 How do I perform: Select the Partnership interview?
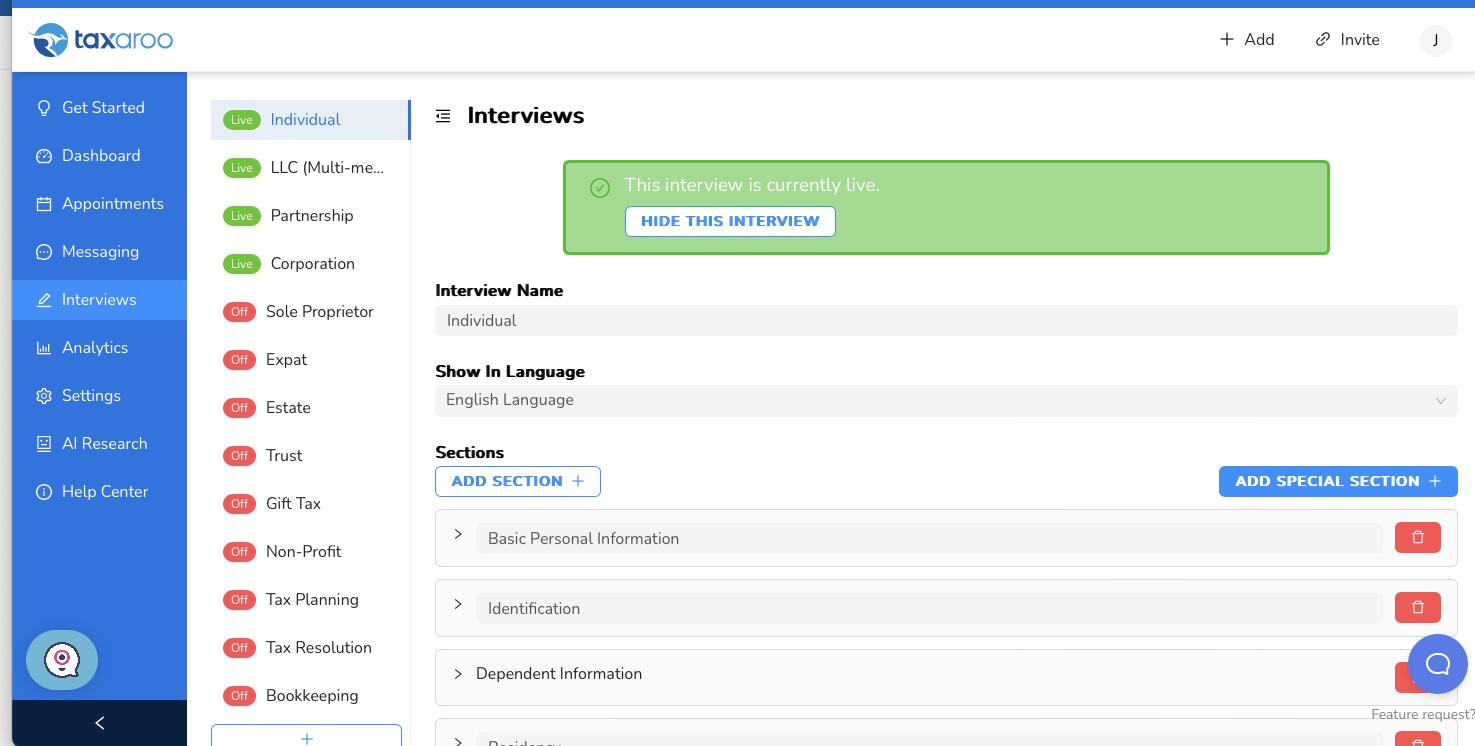point(310,216)
